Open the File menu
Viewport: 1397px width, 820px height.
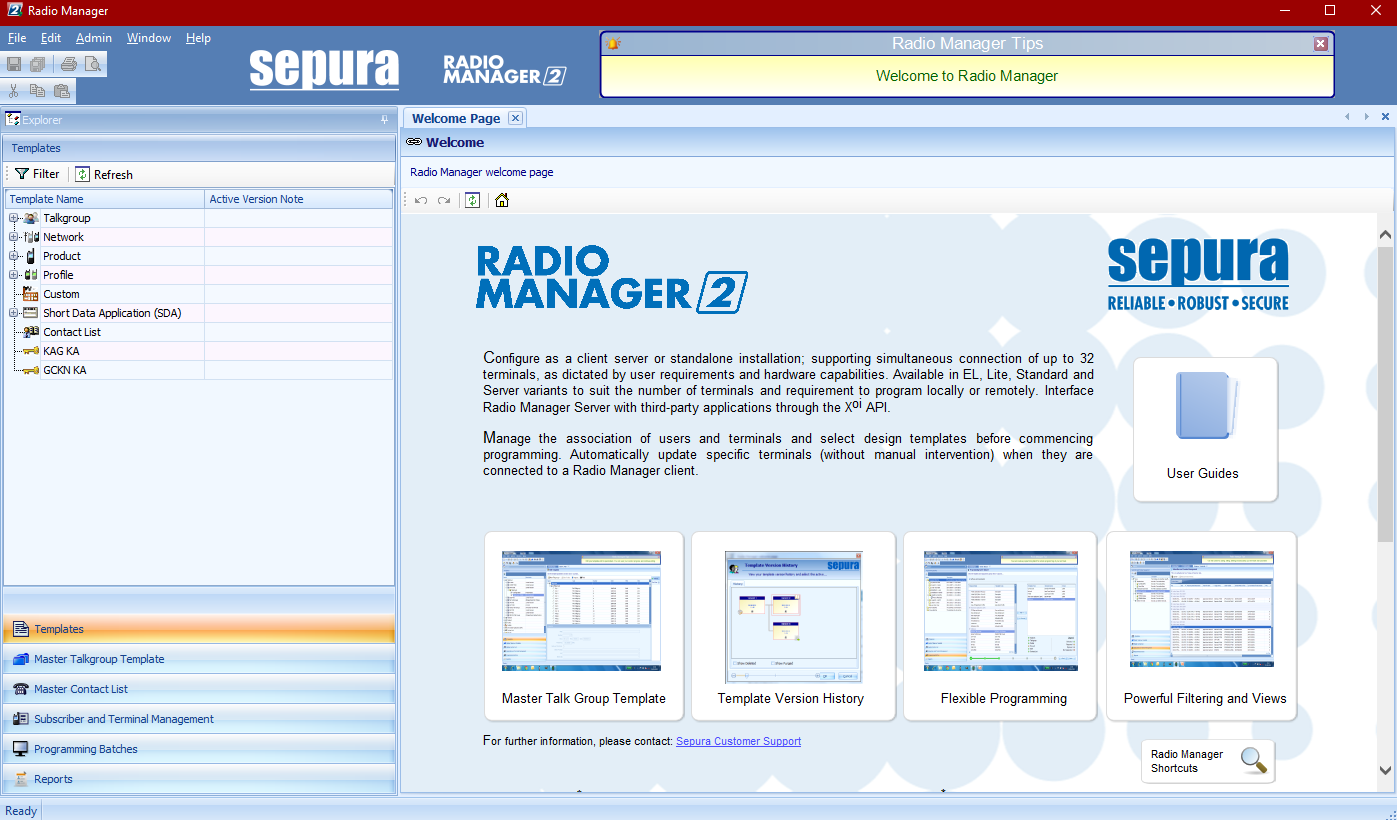[x=17, y=38]
